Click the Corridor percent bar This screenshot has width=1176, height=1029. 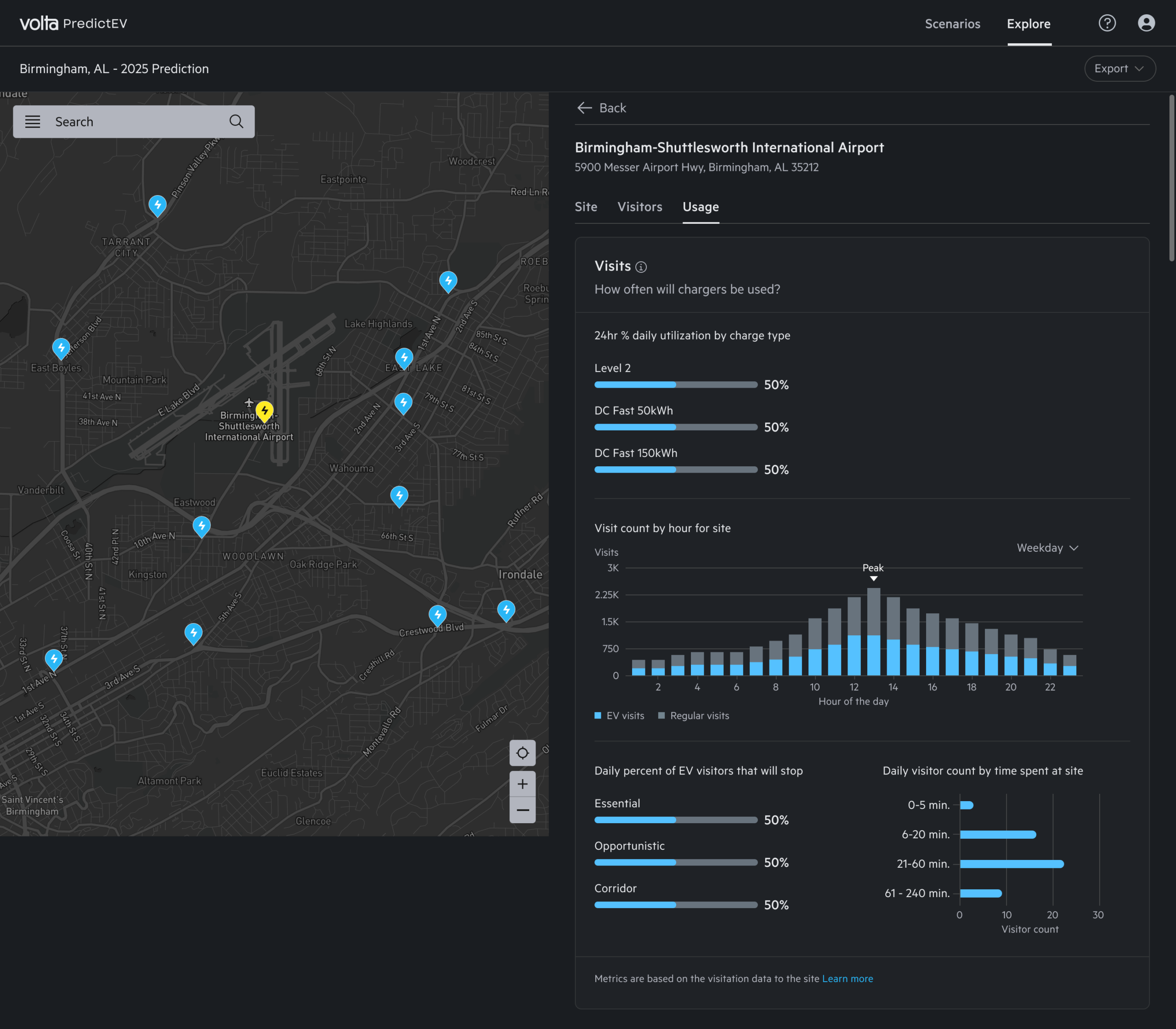coord(676,905)
